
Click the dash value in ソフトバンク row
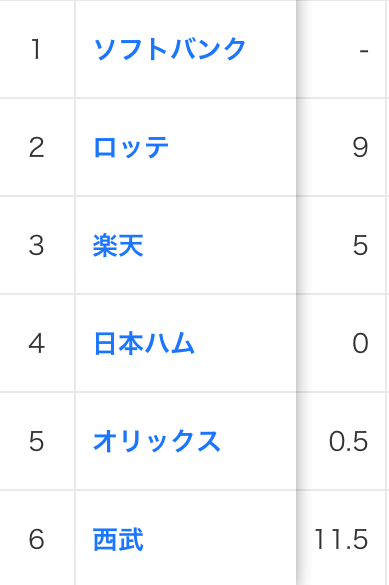click(x=364, y=50)
